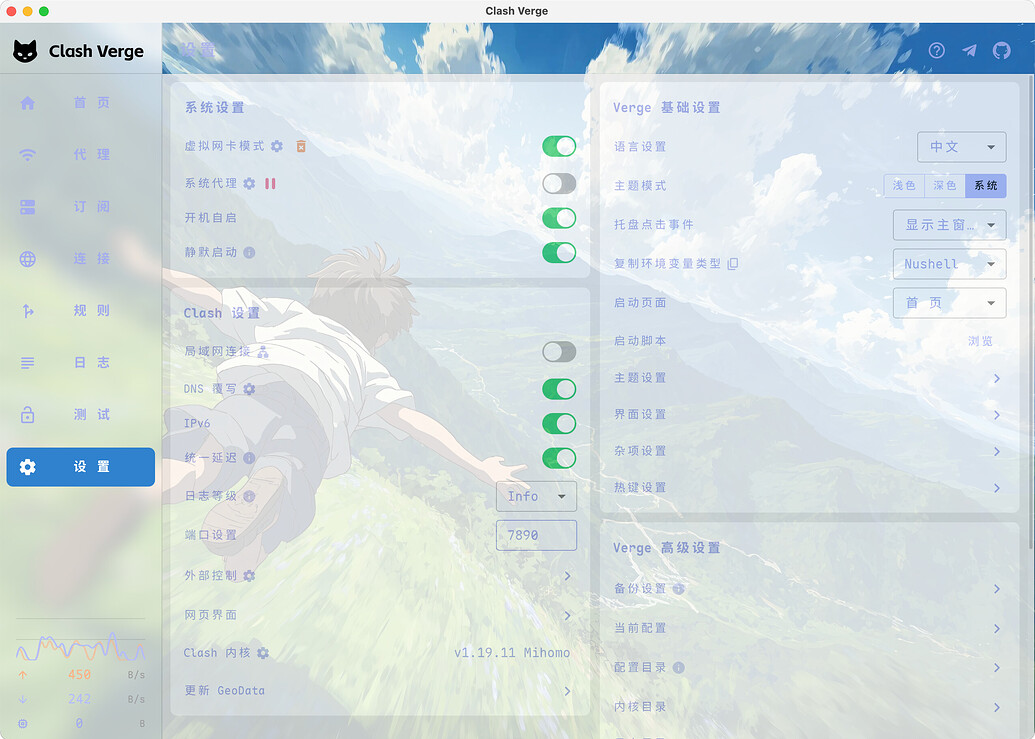The width and height of the screenshot is (1035, 739).
Task: Click the trash icon beside 虚拟网卡模式
Action: [x=301, y=146]
